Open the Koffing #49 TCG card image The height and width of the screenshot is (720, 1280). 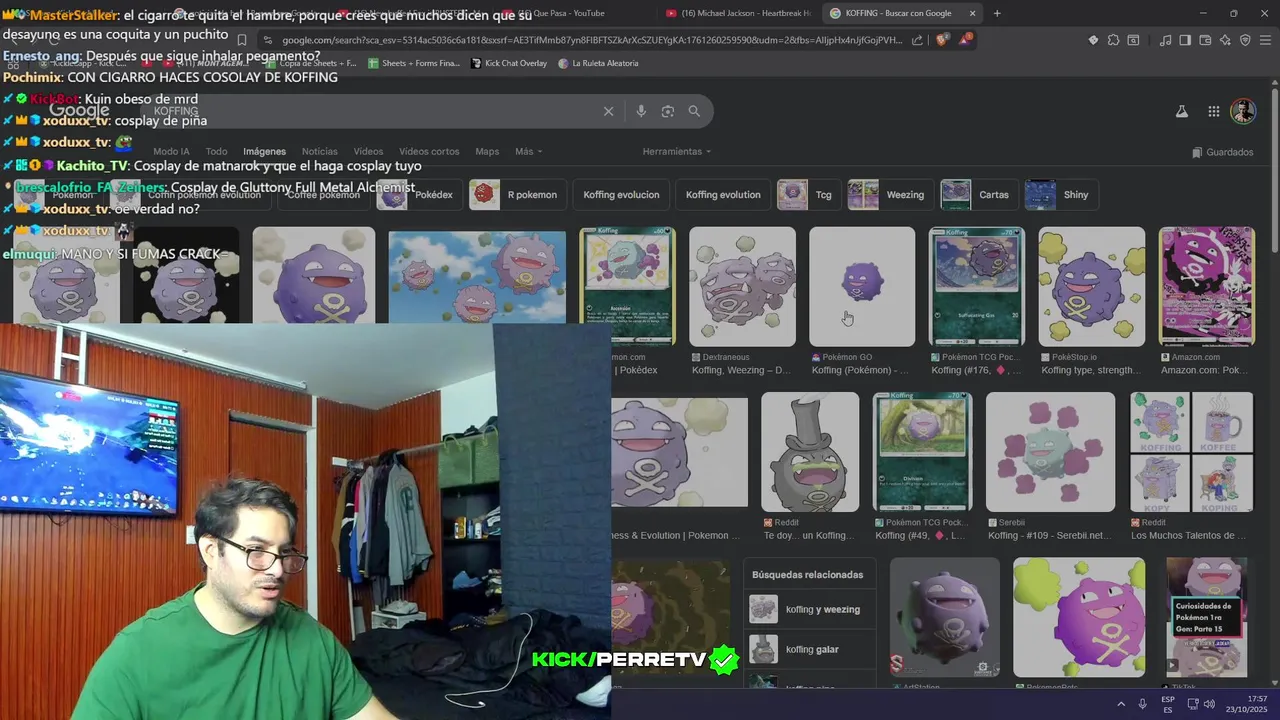click(922, 452)
